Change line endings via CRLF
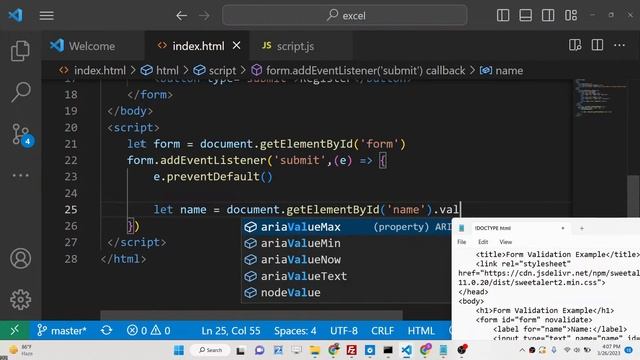640x360 pixels. click(382, 330)
